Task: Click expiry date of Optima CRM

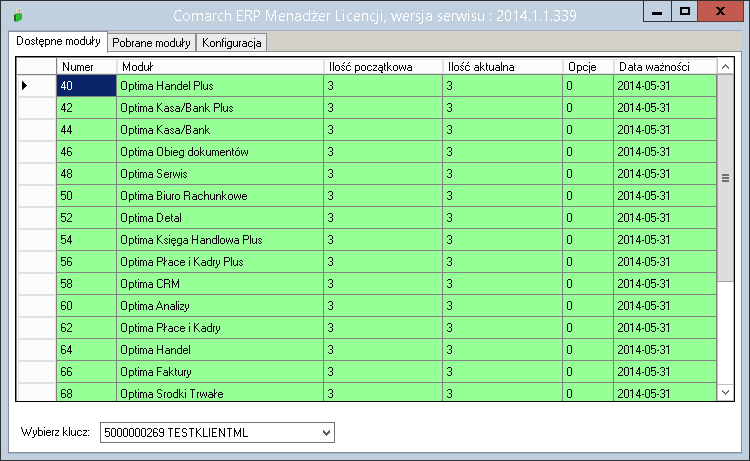Action: [665, 284]
